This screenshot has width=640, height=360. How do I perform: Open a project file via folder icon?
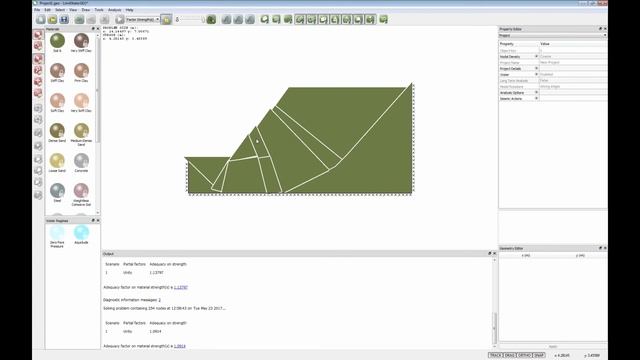coord(52,19)
